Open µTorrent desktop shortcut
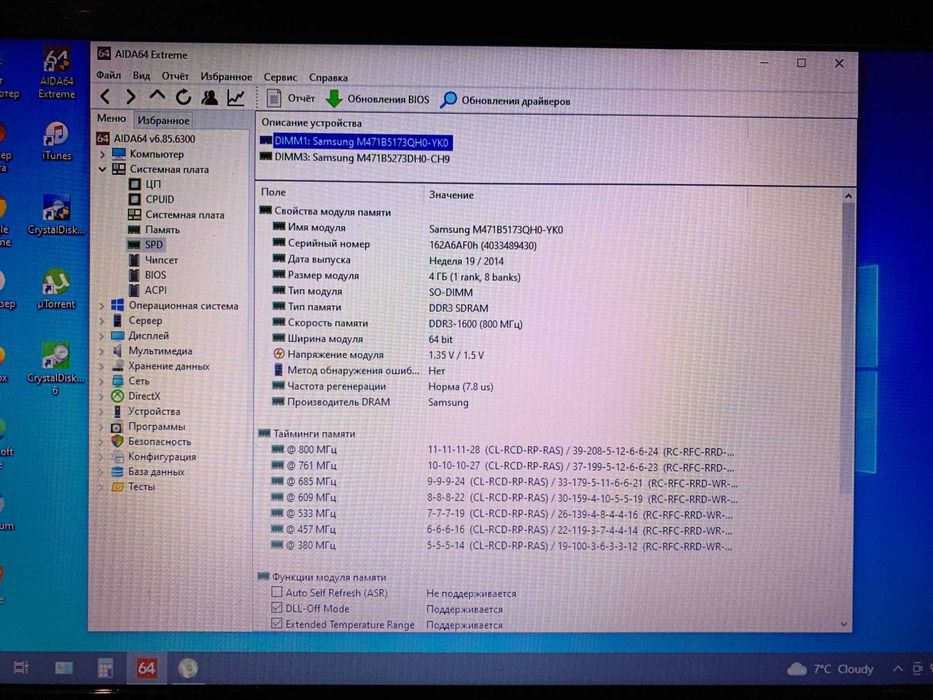This screenshot has height=700, width=933. click(57, 289)
